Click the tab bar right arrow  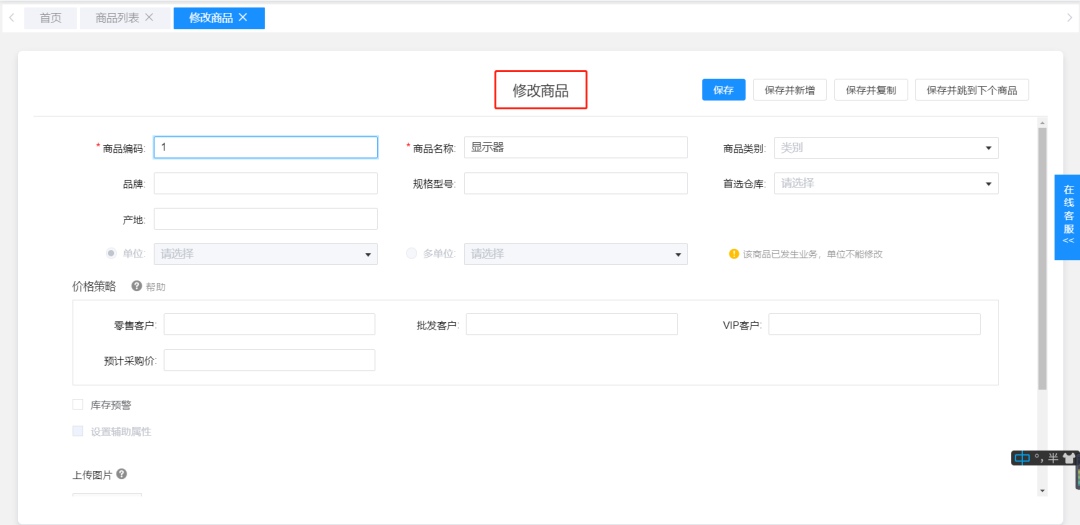(1070, 18)
